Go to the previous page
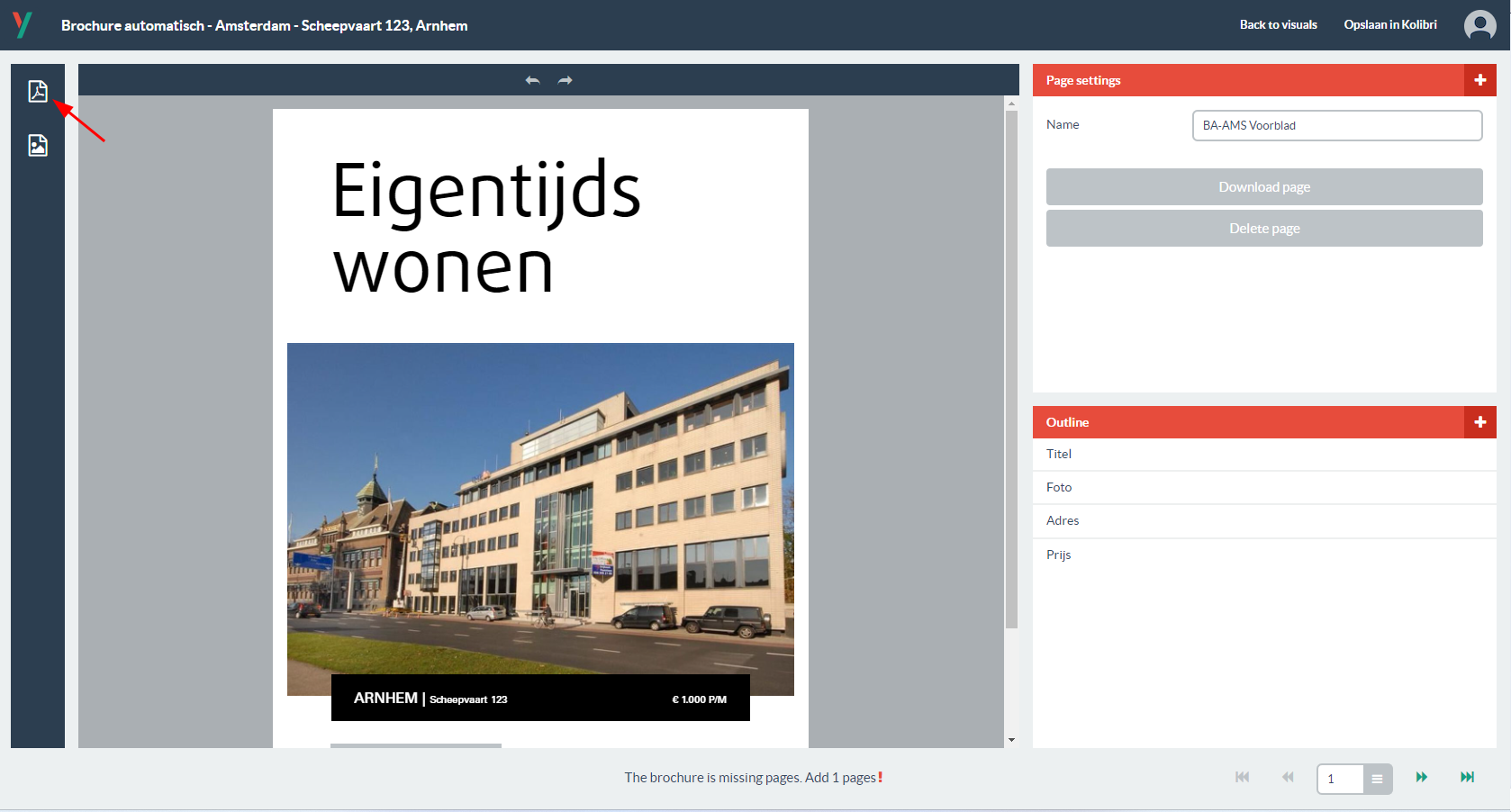This screenshot has width=1511, height=812. pos(1288,777)
